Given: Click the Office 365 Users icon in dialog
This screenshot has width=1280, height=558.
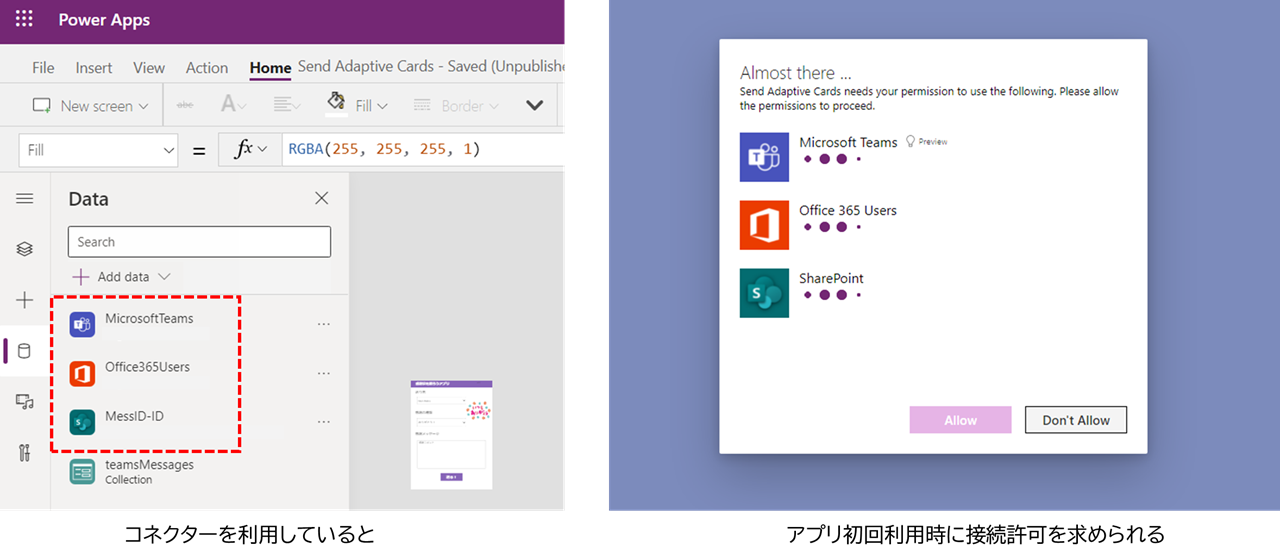Looking at the screenshot, I should (x=764, y=225).
